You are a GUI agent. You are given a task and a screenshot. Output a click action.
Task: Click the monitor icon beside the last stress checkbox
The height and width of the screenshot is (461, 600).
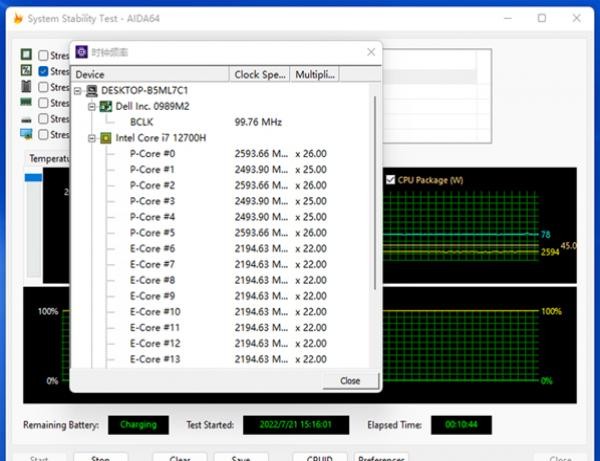point(26,134)
